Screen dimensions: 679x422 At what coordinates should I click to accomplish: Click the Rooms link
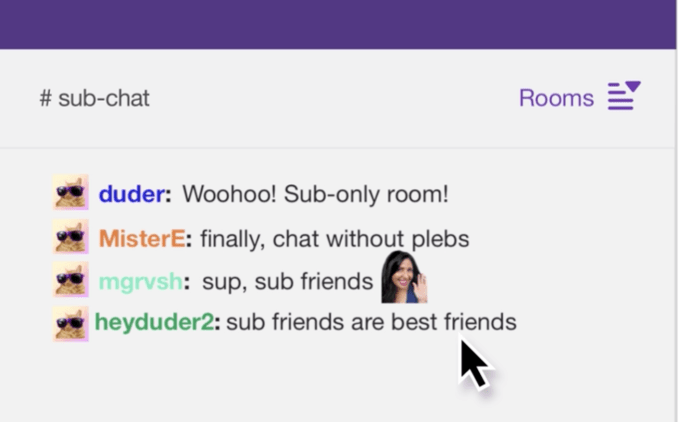[556, 98]
